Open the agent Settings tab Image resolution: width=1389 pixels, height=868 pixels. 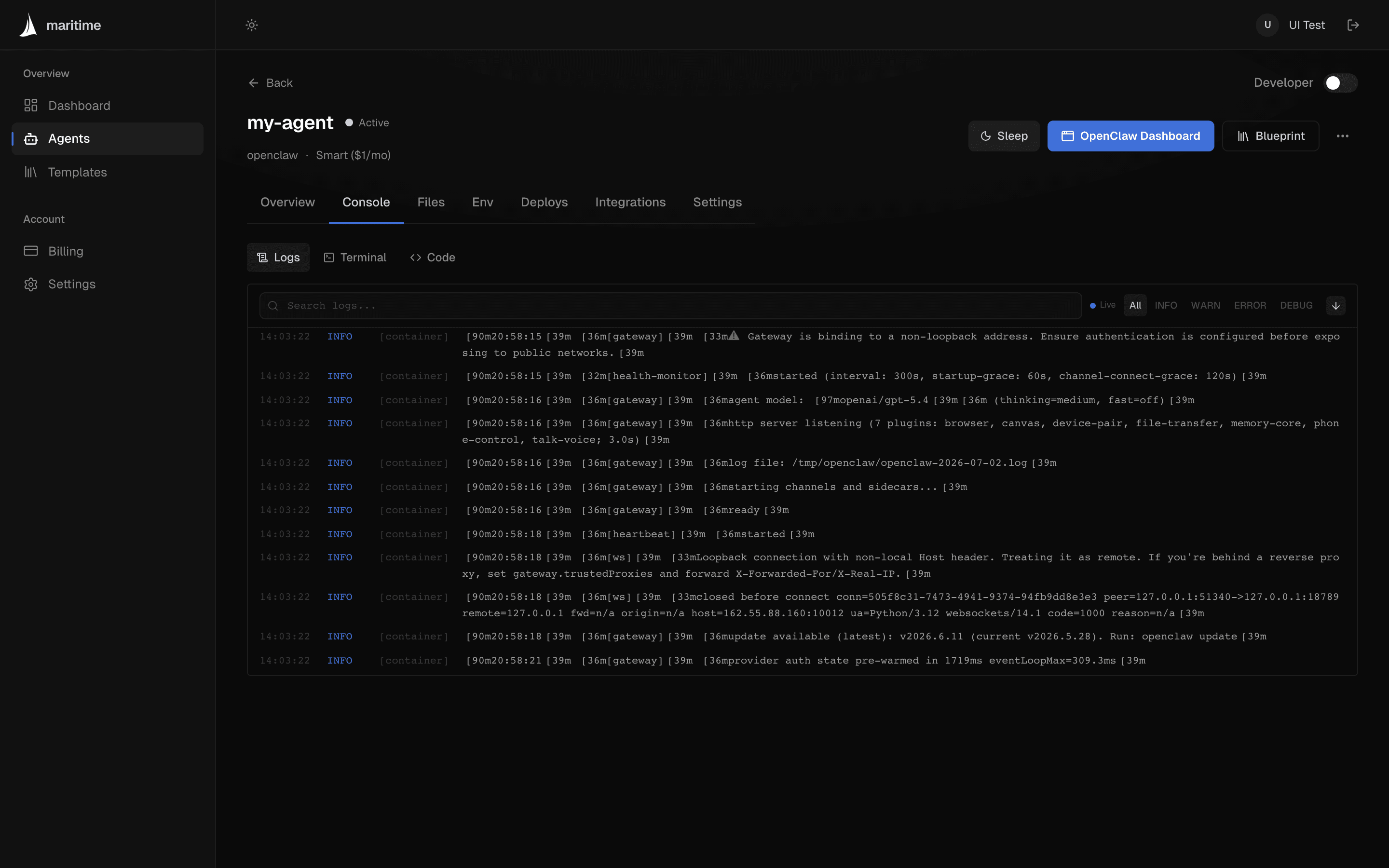(718, 202)
